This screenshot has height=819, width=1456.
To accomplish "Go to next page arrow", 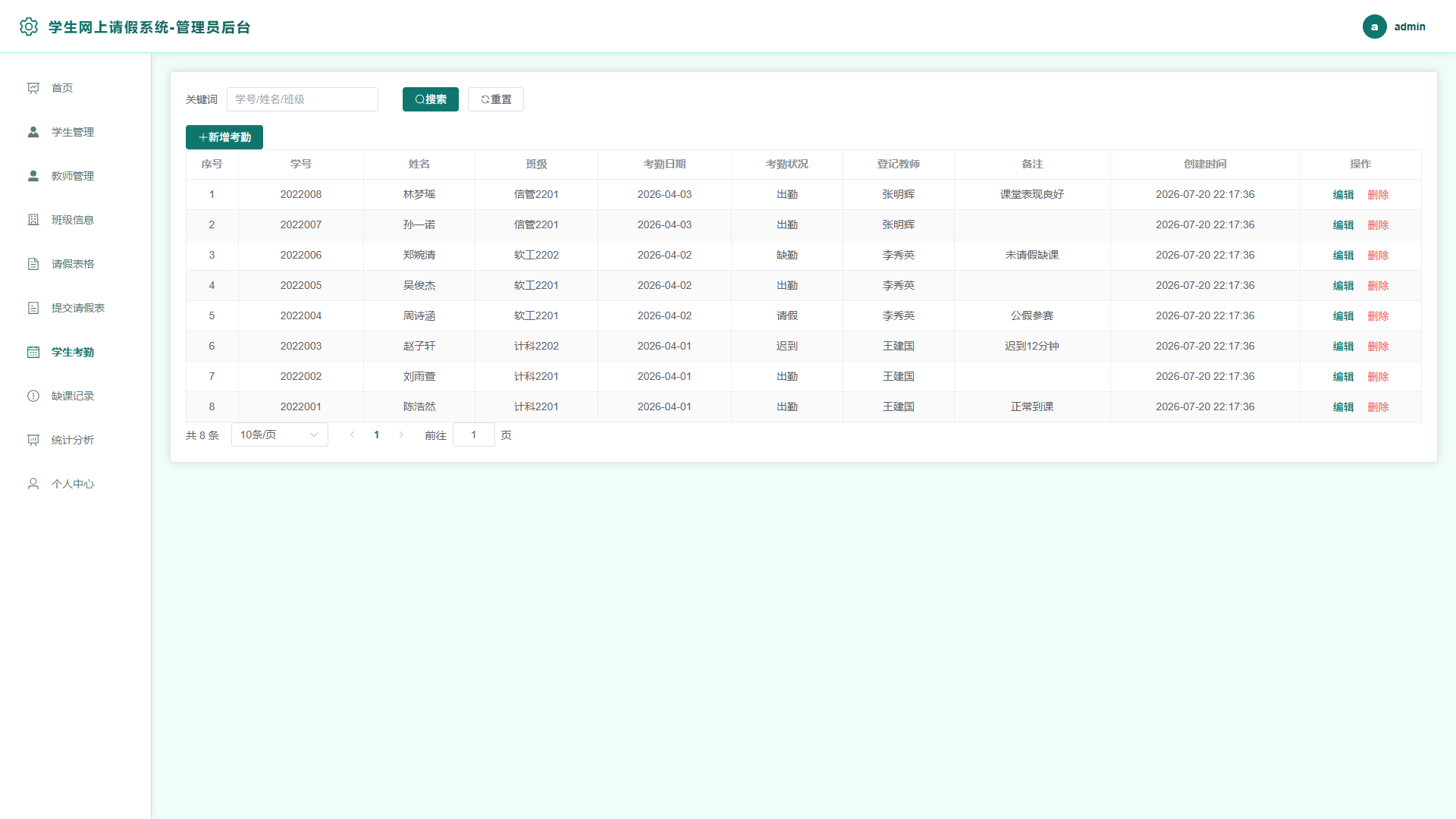I will [x=401, y=435].
